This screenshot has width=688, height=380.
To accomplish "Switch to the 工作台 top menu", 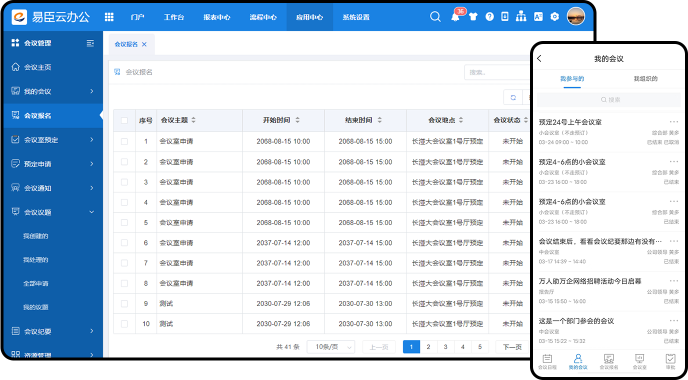I will coord(174,17).
